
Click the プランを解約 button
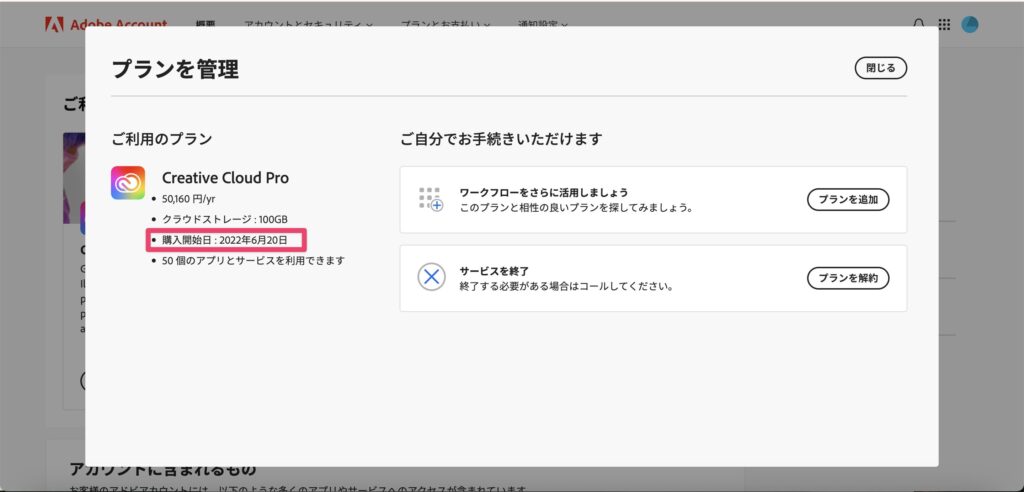[x=848, y=278]
